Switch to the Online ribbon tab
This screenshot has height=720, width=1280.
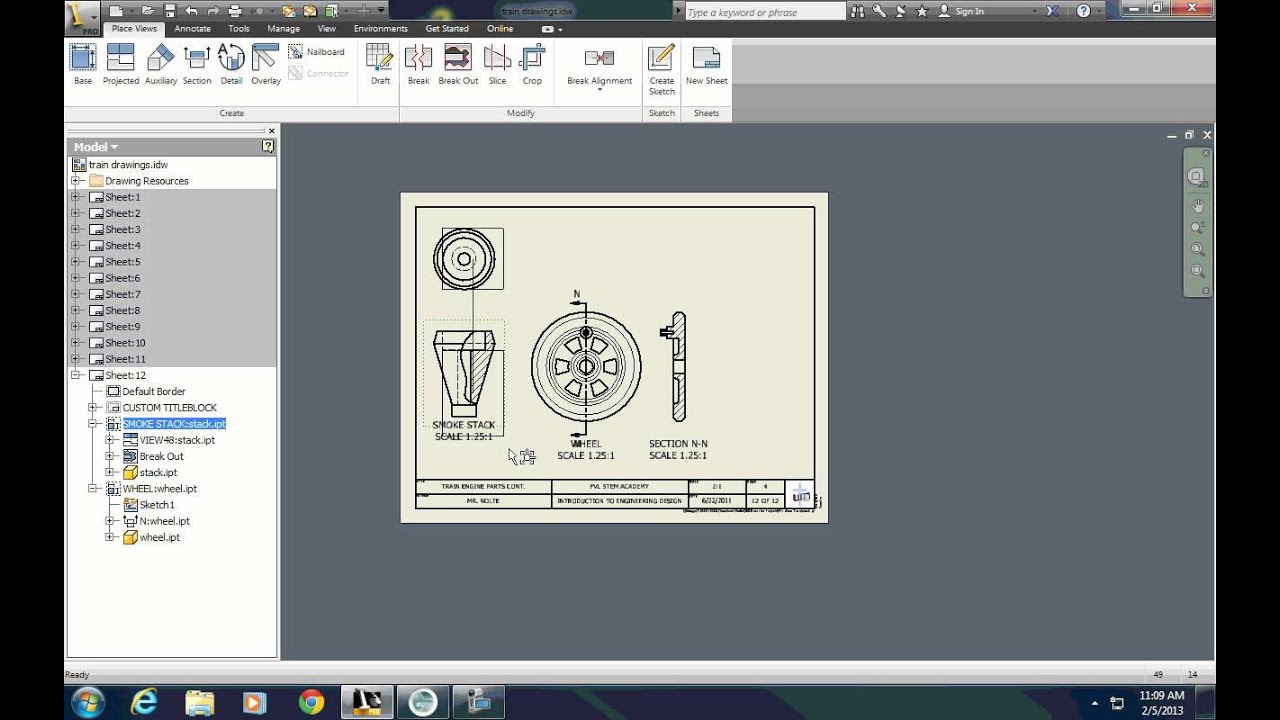pos(500,29)
